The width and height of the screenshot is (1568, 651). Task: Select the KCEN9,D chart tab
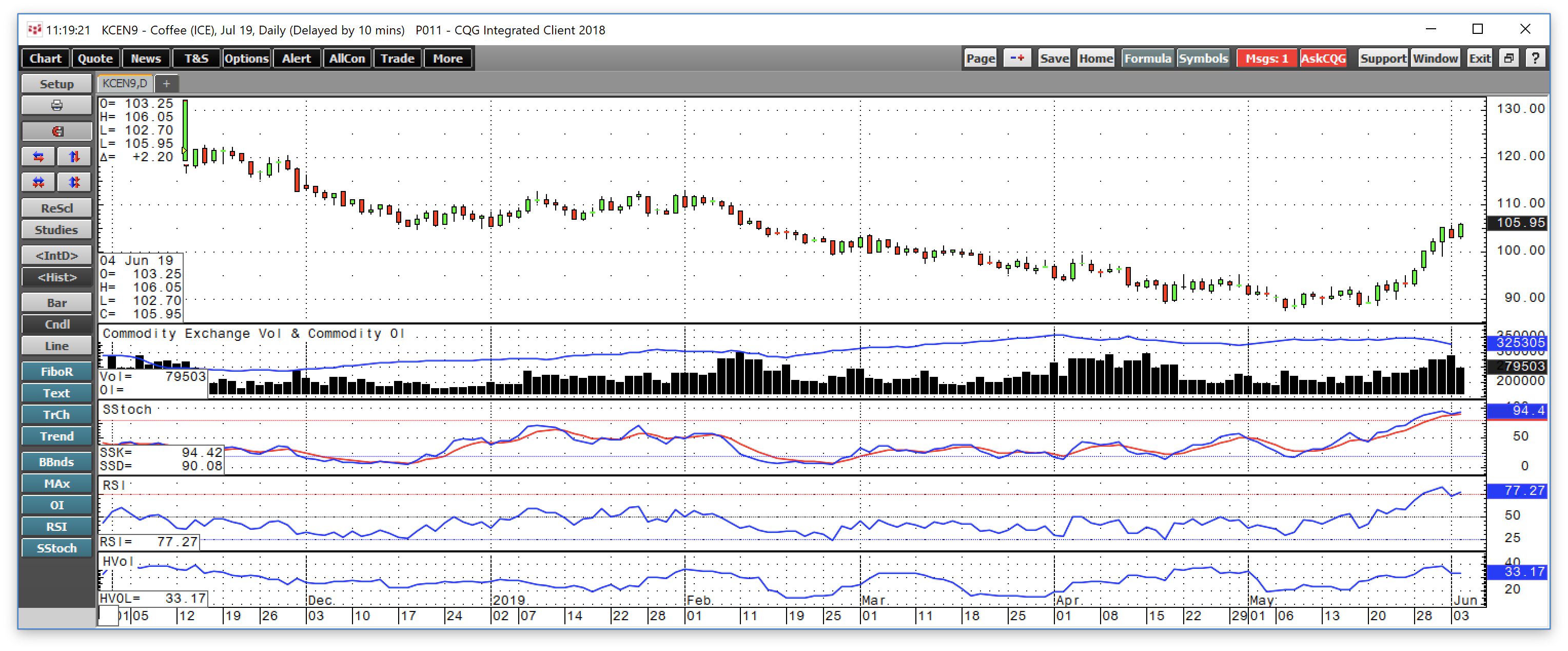(125, 84)
